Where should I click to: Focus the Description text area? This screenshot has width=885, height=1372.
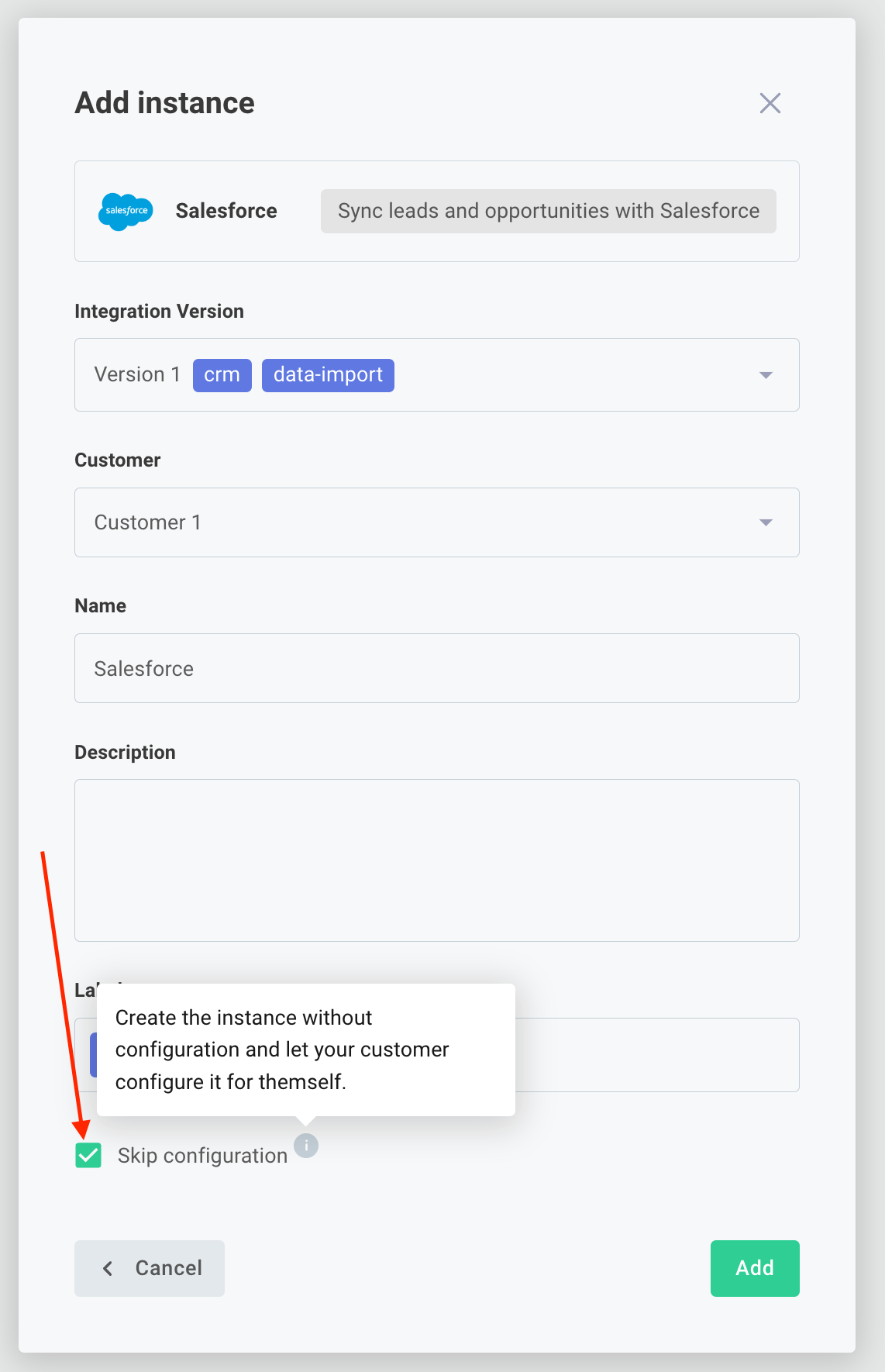[437, 860]
